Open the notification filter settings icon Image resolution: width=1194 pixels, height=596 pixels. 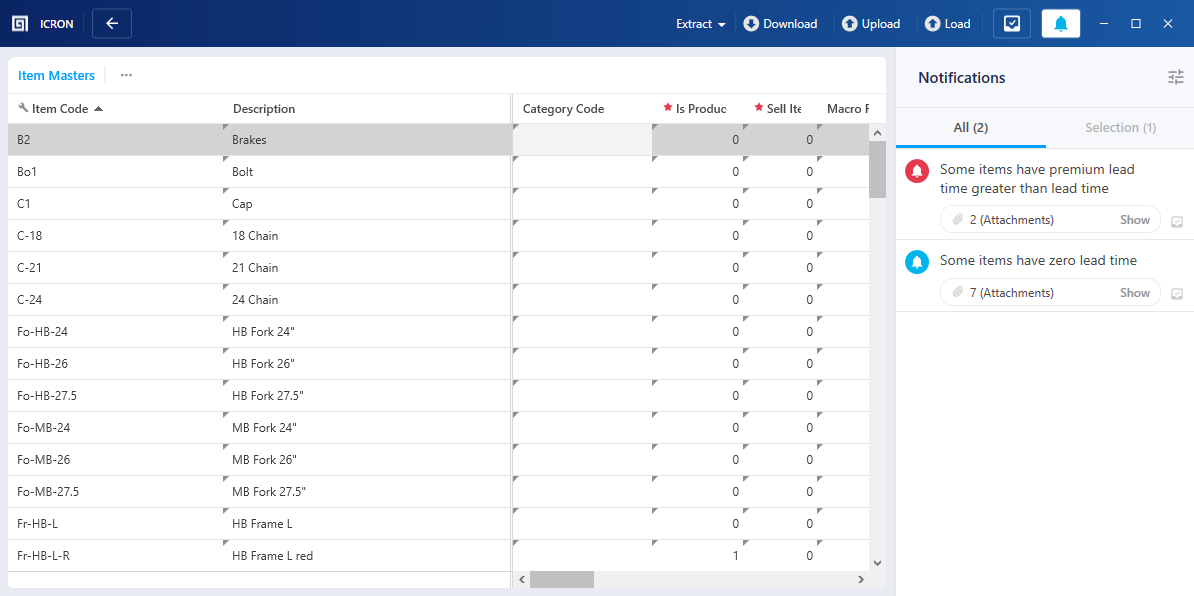point(1175,77)
